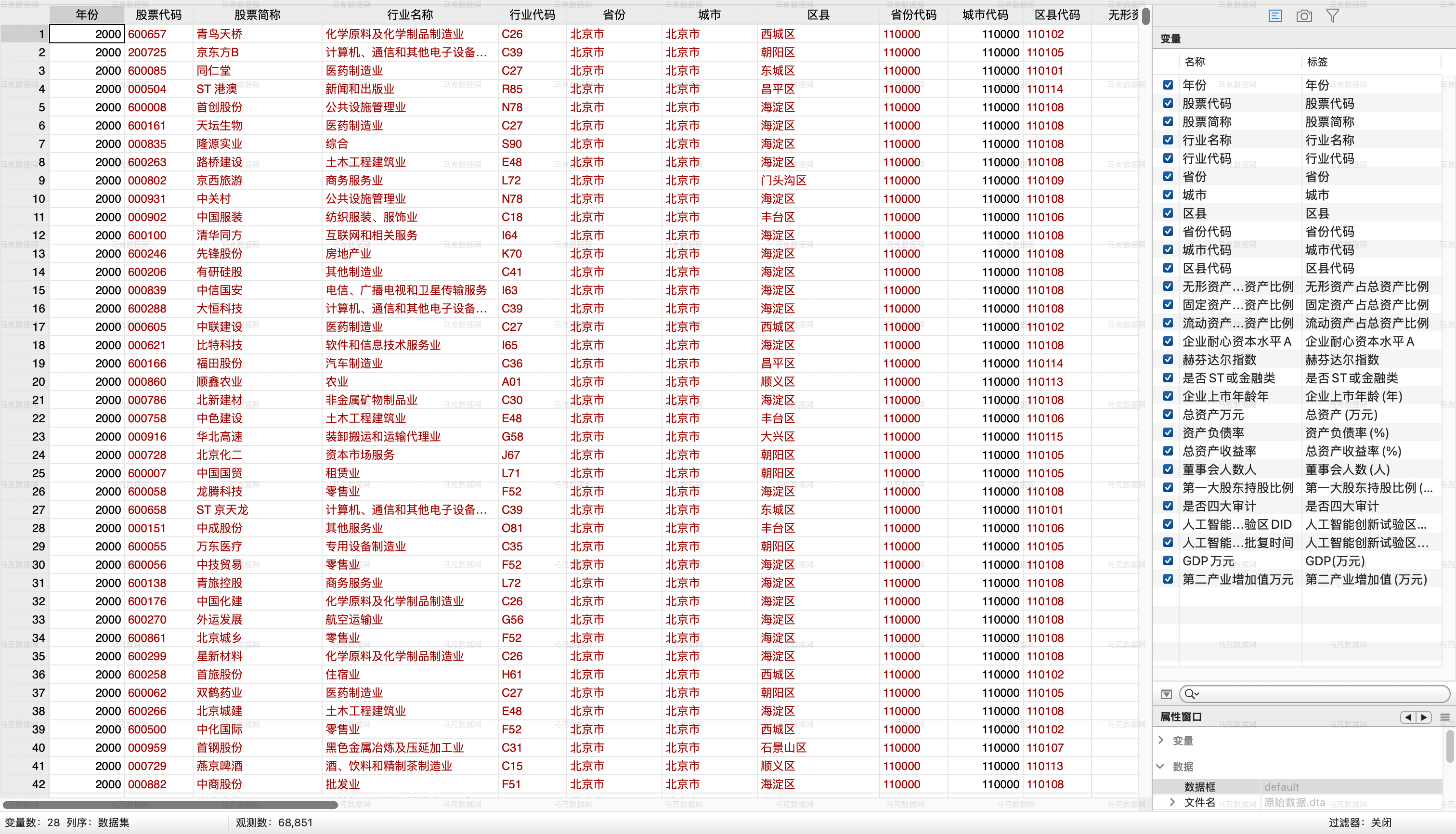Expand the 变量 section in properties
Screen dimensions: 1456x834
pos(1161,740)
